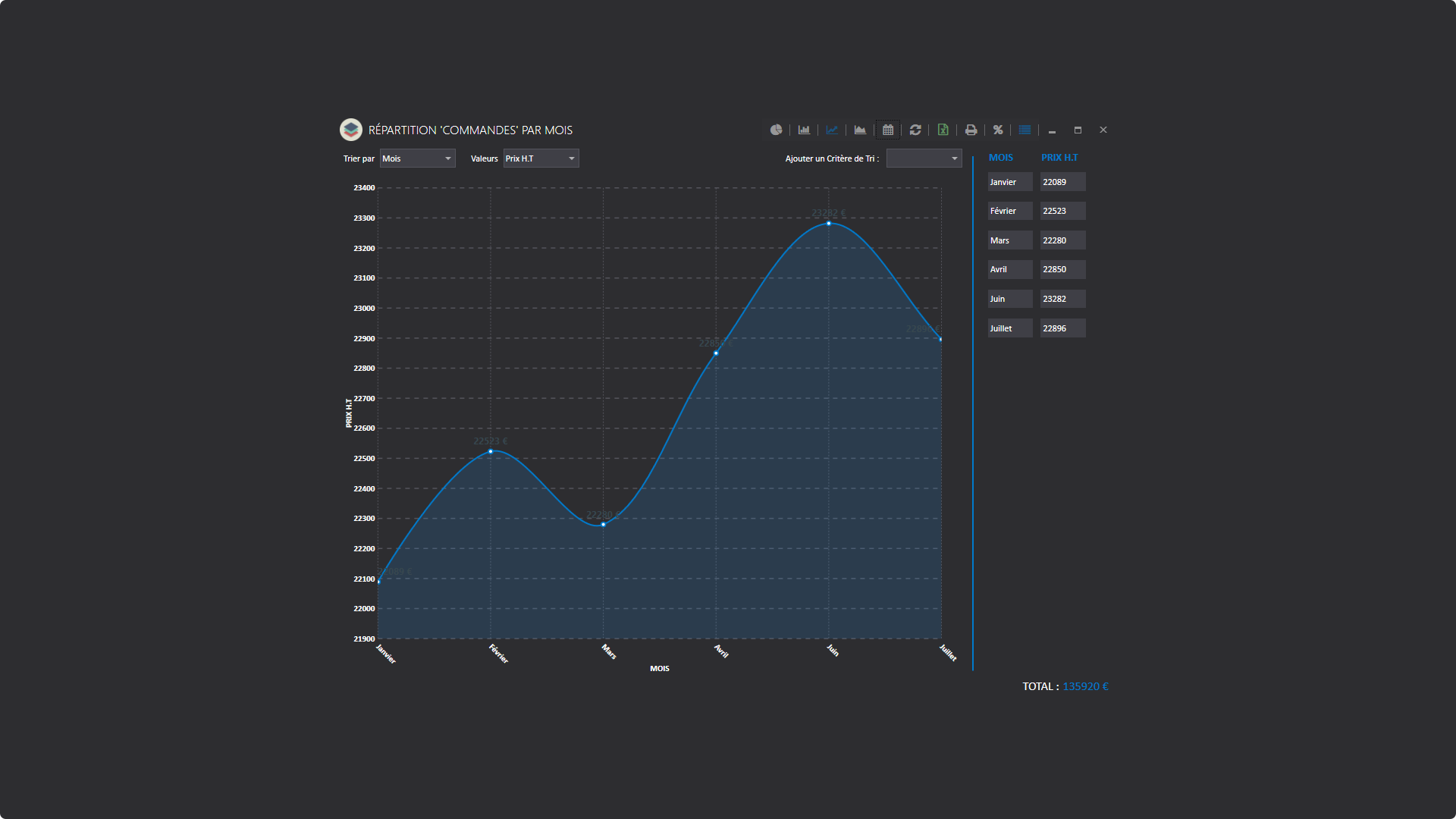Open the 'Trier par' Mois dropdown
Screen dimensions: 1456x819
click(417, 158)
